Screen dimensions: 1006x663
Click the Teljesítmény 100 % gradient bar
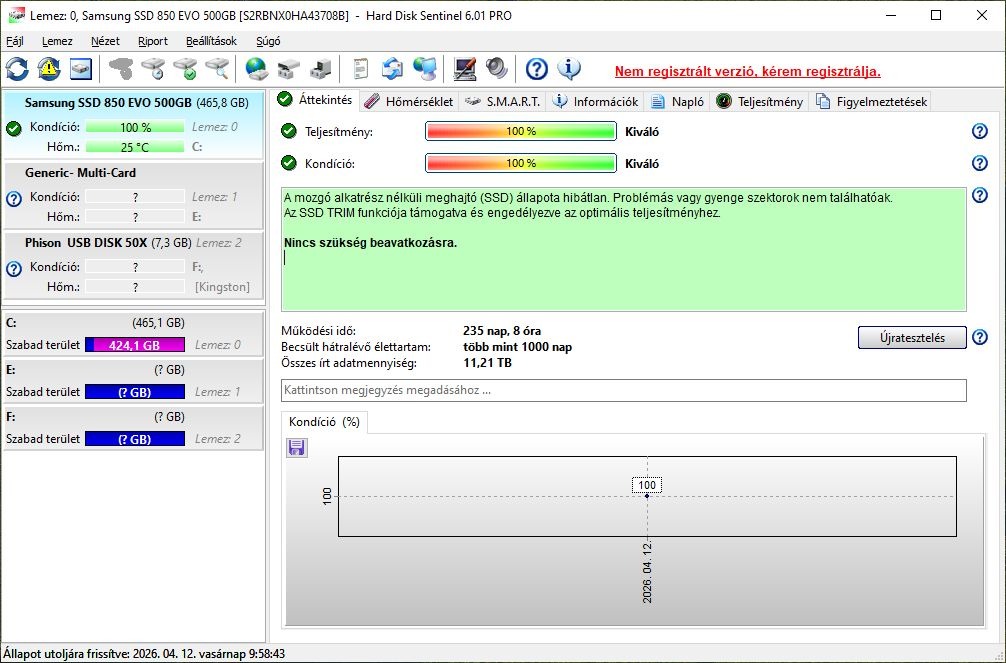(x=520, y=131)
